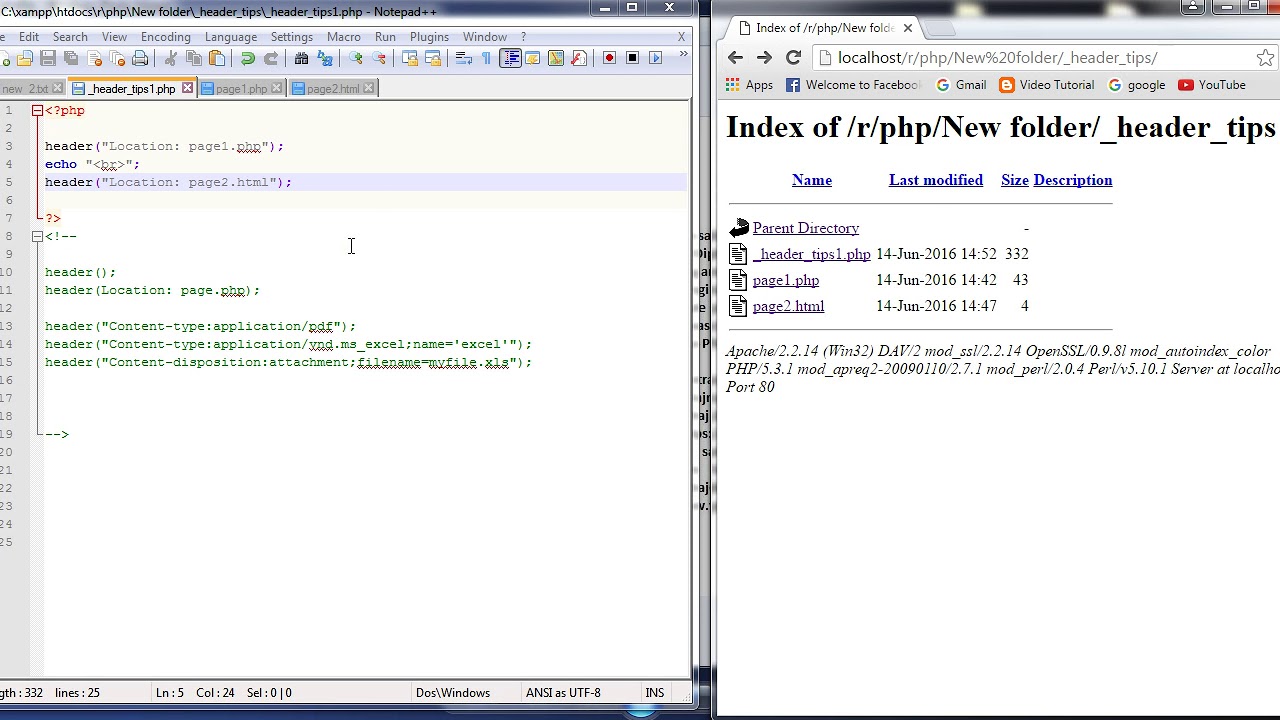The width and height of the screenshot is (1280, 720).
Task: Switch to the page1.php tab
Action: pyautogui.click(x=240, y=89)
